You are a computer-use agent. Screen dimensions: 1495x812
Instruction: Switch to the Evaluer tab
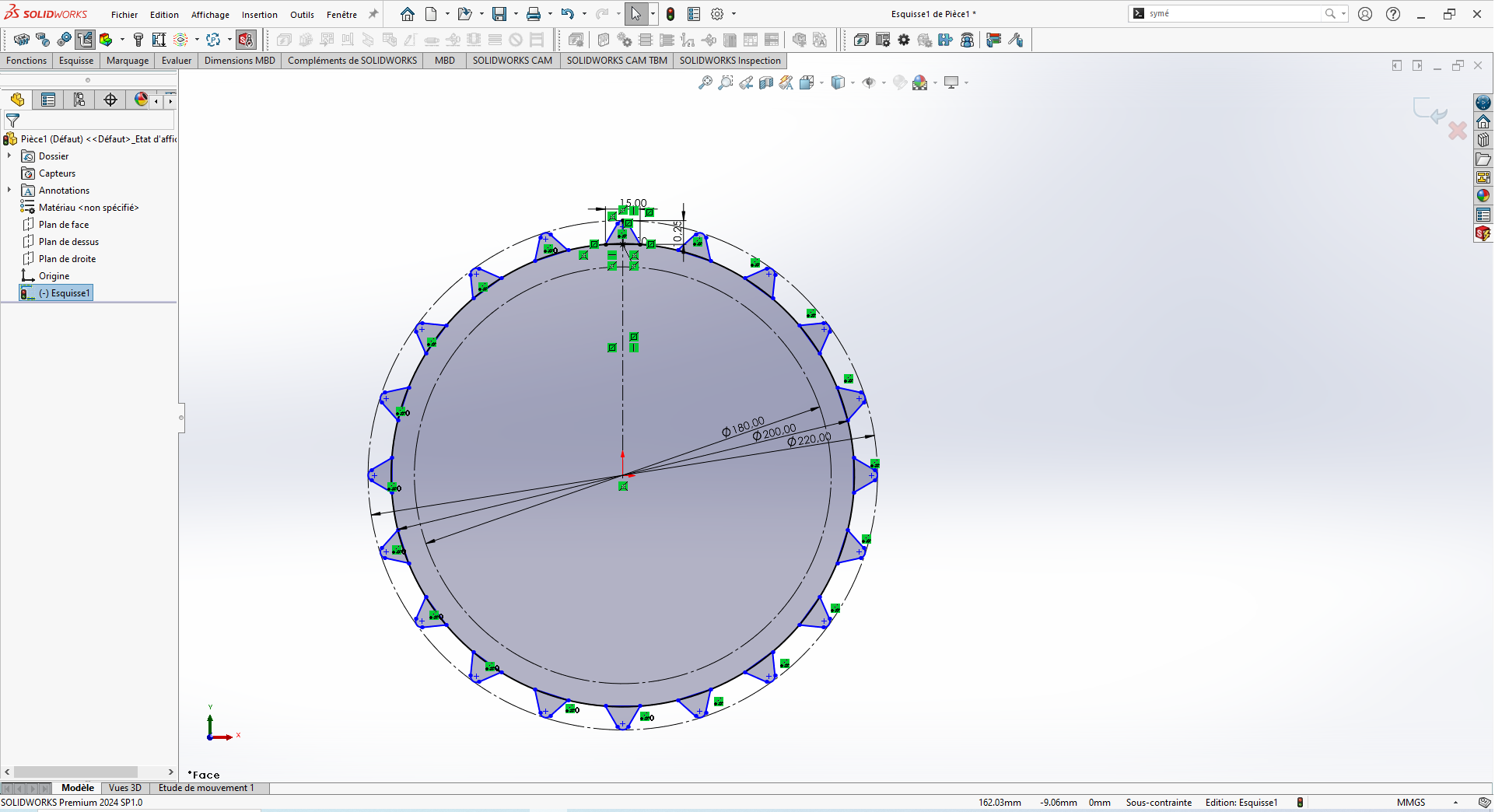click(176, 61)
